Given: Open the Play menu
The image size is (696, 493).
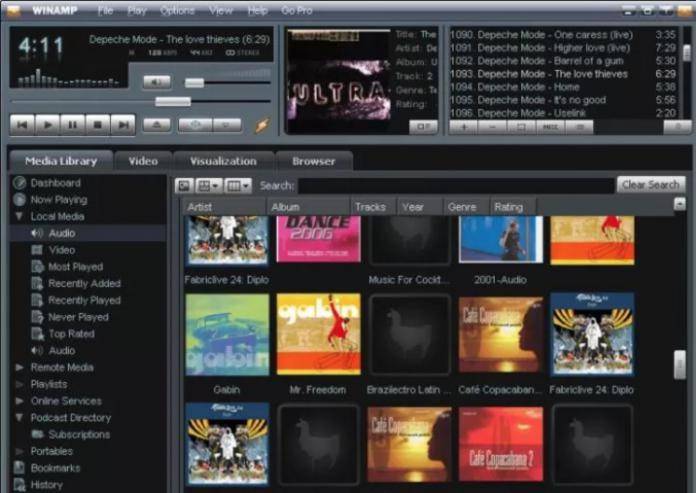Looking at the screenshot, I should click(x=137, y=10).
